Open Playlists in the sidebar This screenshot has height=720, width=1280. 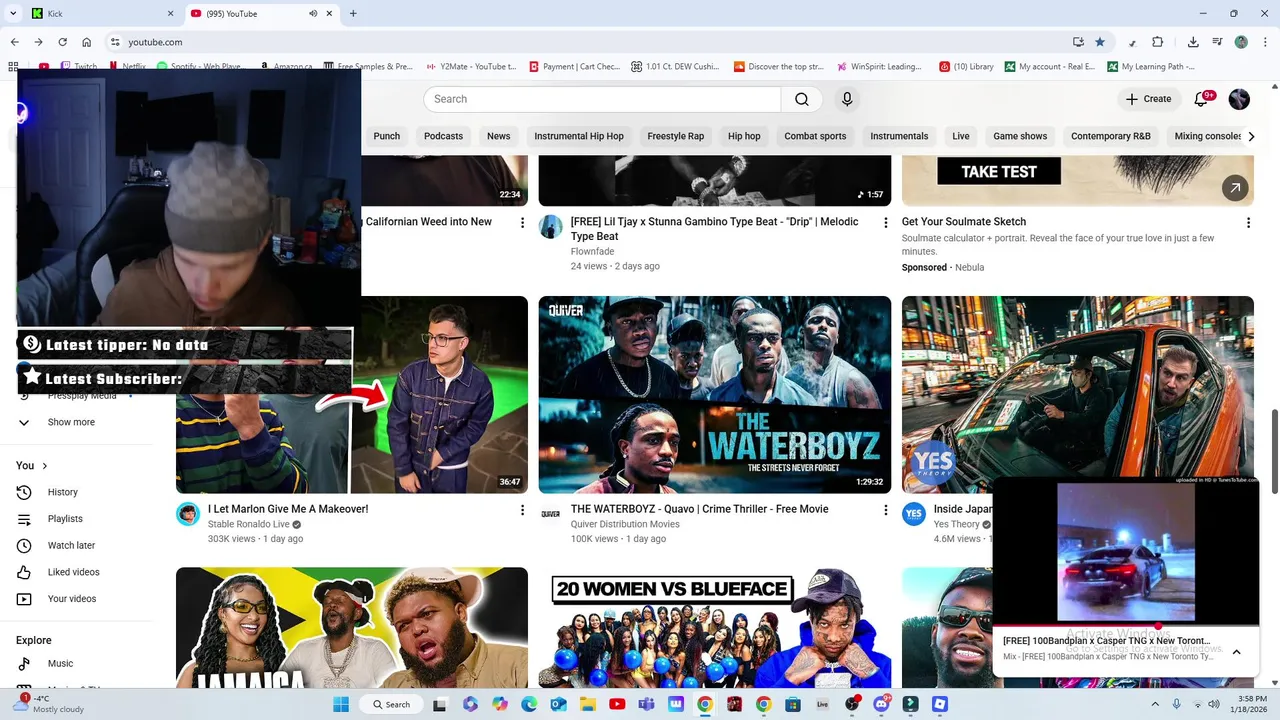tap(65, 519)
